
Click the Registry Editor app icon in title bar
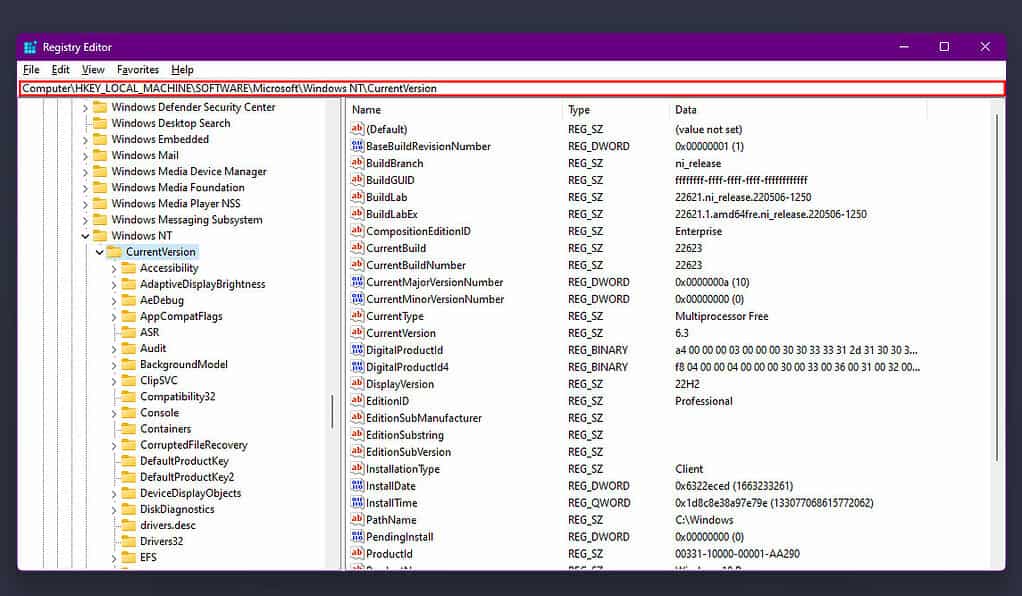click(30, 47)
